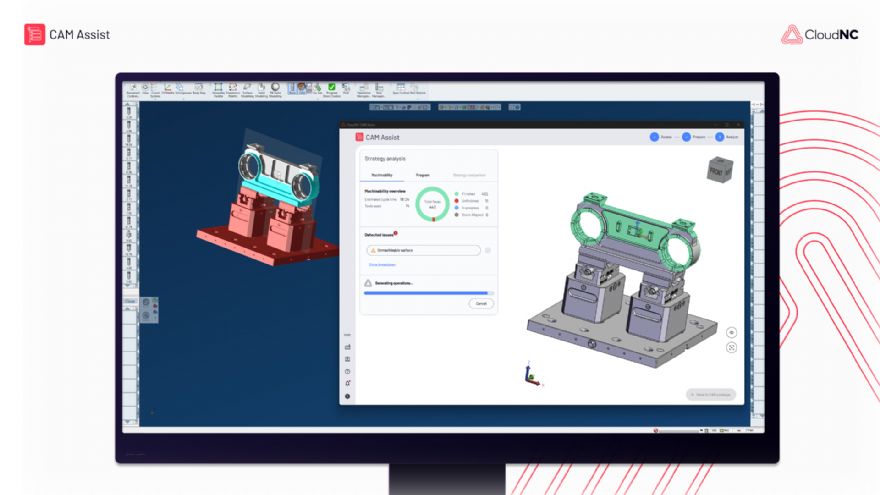The image size is (880, 495).
Task: Click the Detected issues red badge
Action: point(396,233)
